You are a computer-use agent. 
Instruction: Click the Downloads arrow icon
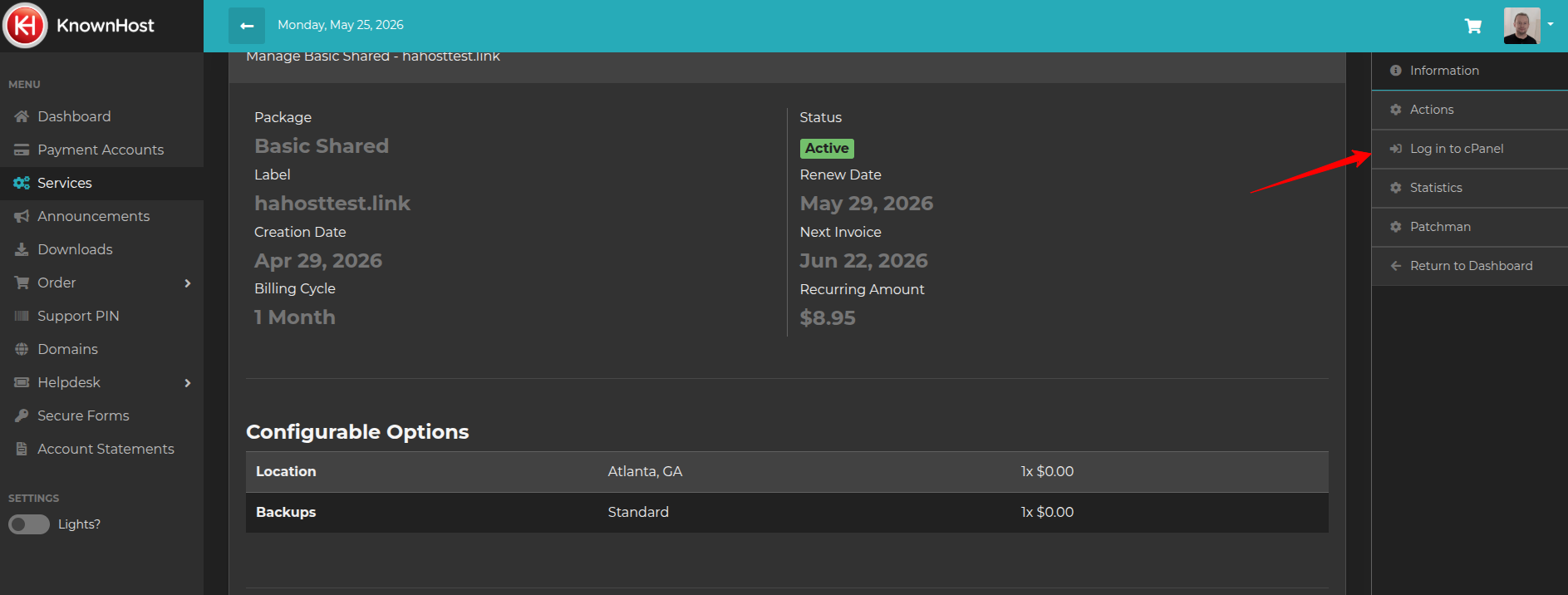(22, 249)
